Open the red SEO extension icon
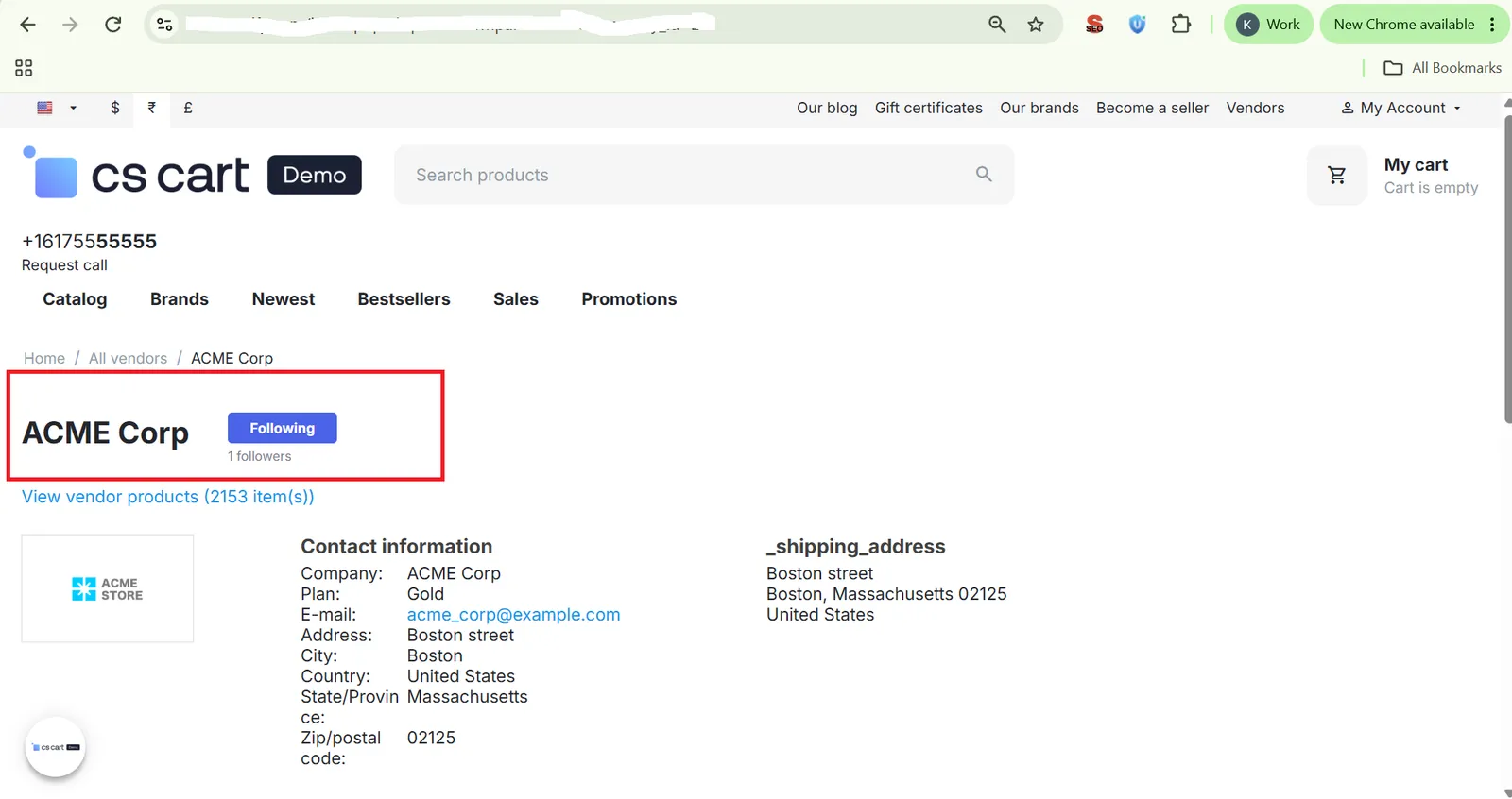Viewport: 1512px width, 799px height. (x=1094, y=25)
